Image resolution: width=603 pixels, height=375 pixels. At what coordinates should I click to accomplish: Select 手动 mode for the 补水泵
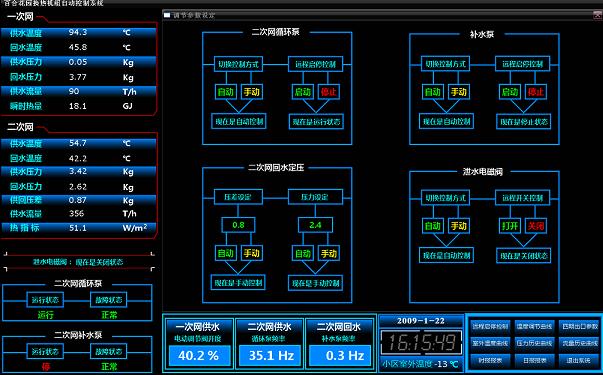tap(458, 92)
